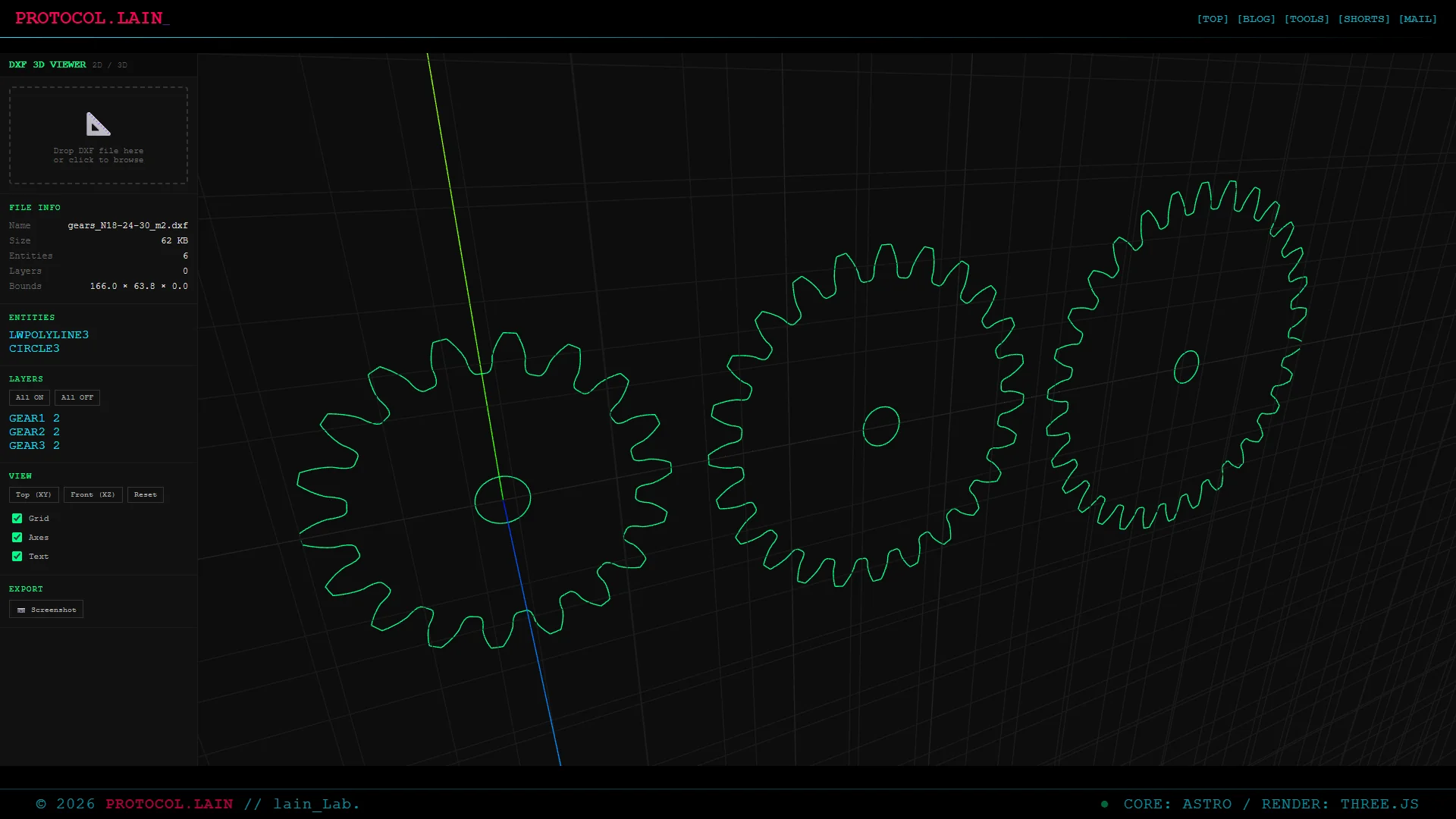
Task: Toggle GEAR2 layer visibility
Action: [34, 432]
